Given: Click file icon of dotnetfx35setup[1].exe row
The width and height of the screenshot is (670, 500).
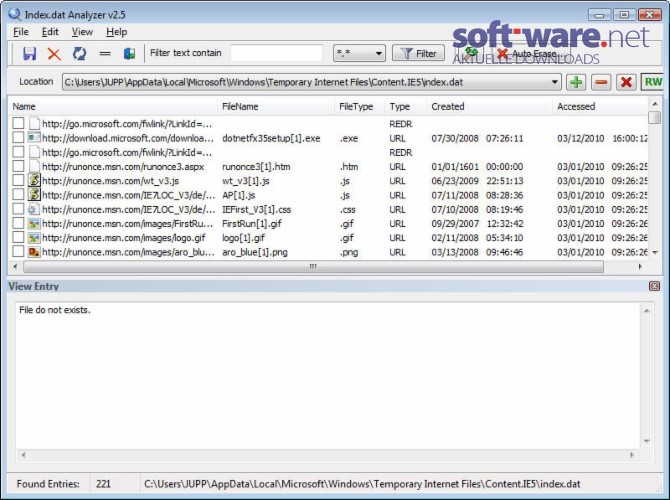Looking at the screenshot, I should click(34, 138).
